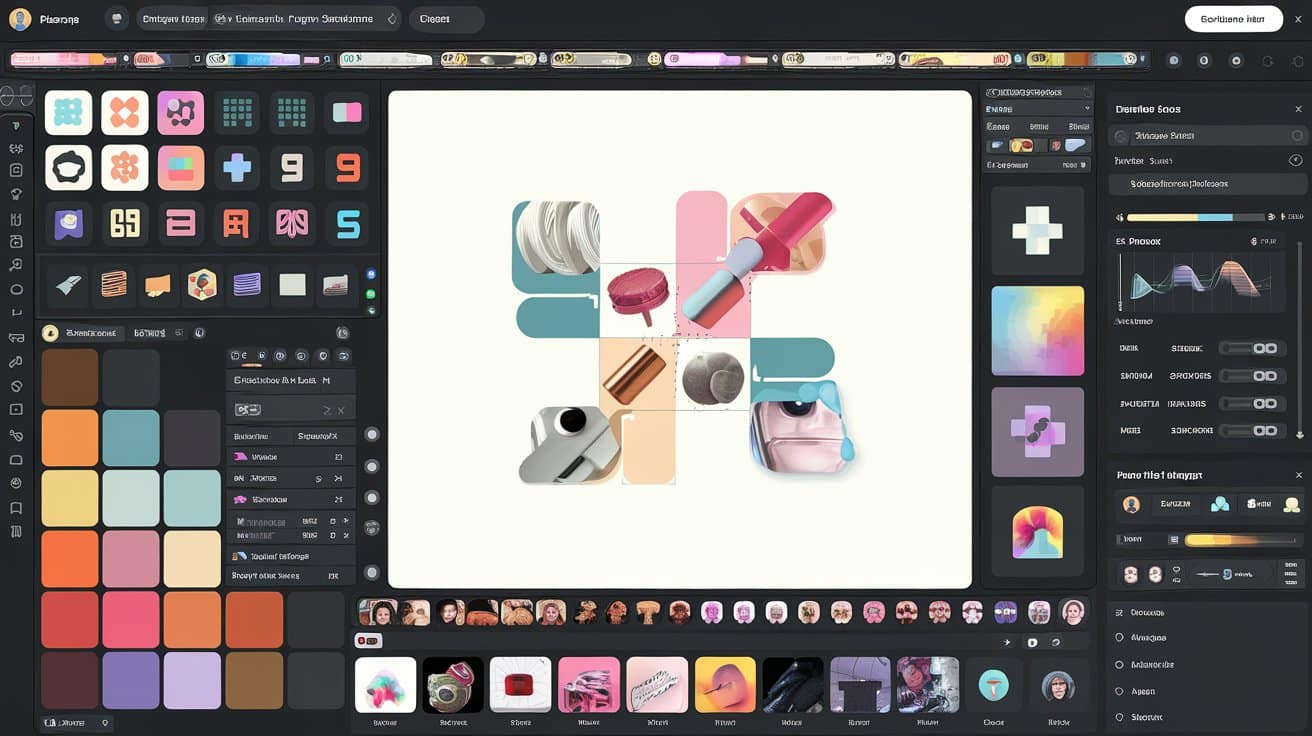Choose the blue S glyph tile
1312x736 pixels.
[x=347, y=223]
